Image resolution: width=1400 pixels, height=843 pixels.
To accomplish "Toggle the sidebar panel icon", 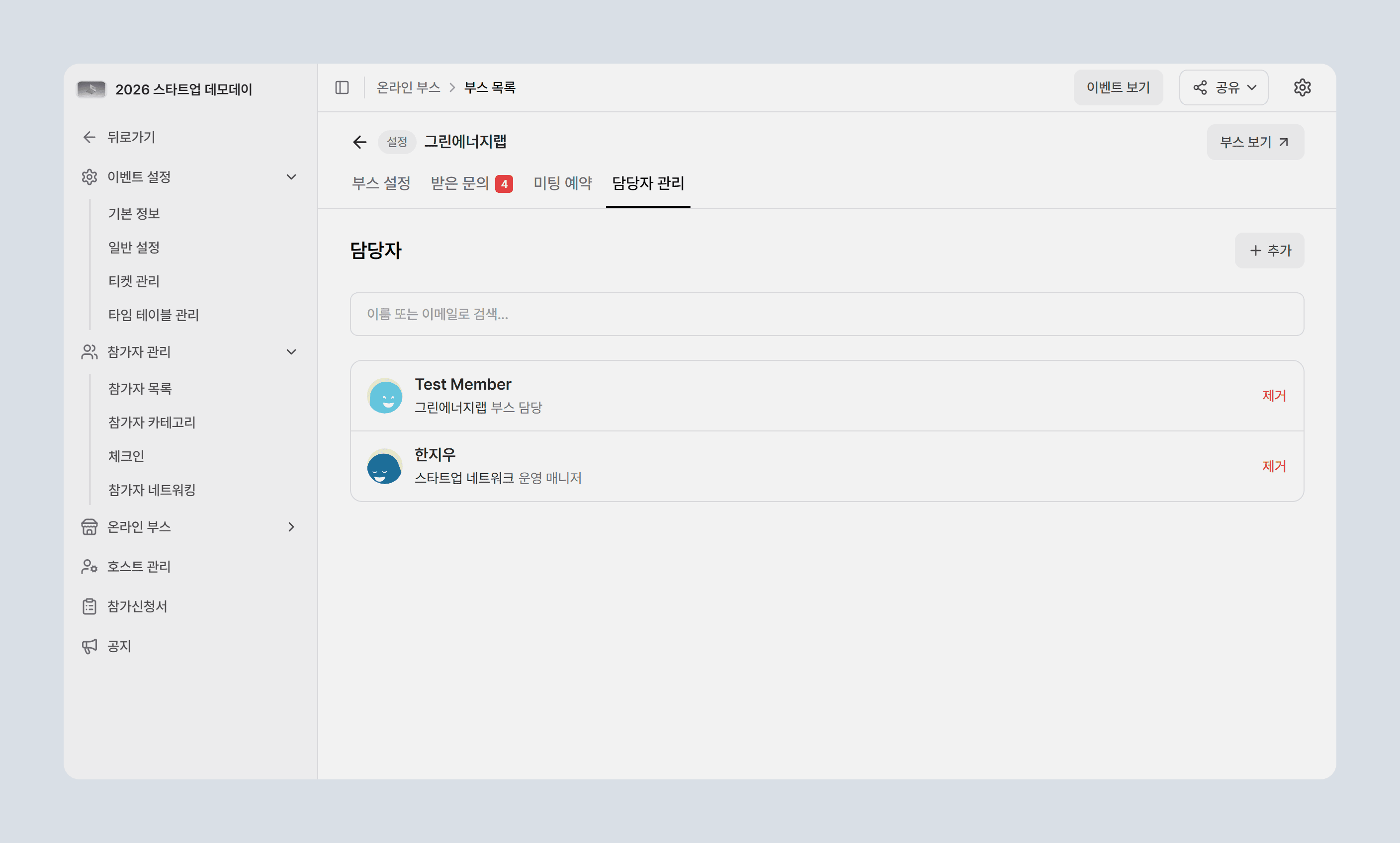I will tap(342, 87).
